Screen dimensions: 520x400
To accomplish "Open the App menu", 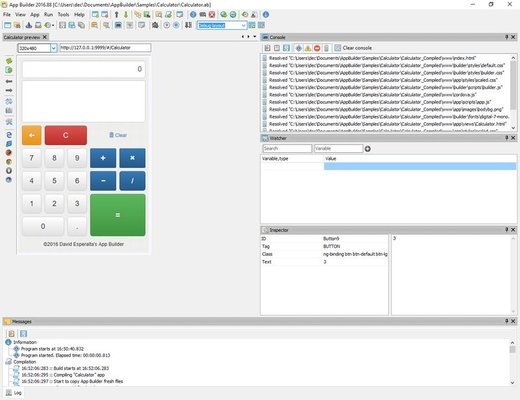I will tap(35, 15).
